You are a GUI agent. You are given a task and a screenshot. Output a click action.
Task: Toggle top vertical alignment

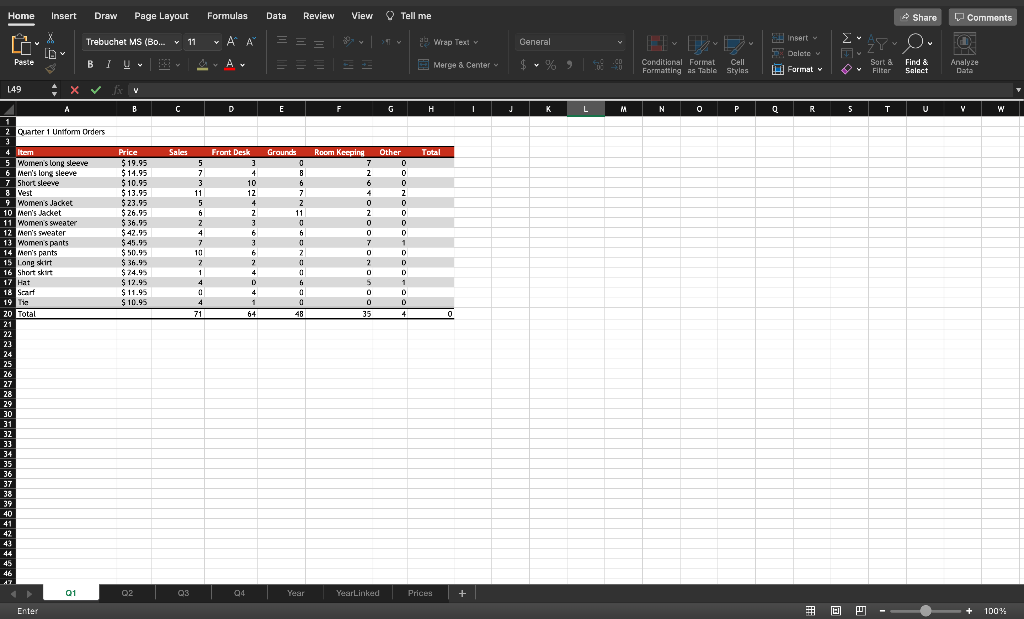click(x=281, y=41)
